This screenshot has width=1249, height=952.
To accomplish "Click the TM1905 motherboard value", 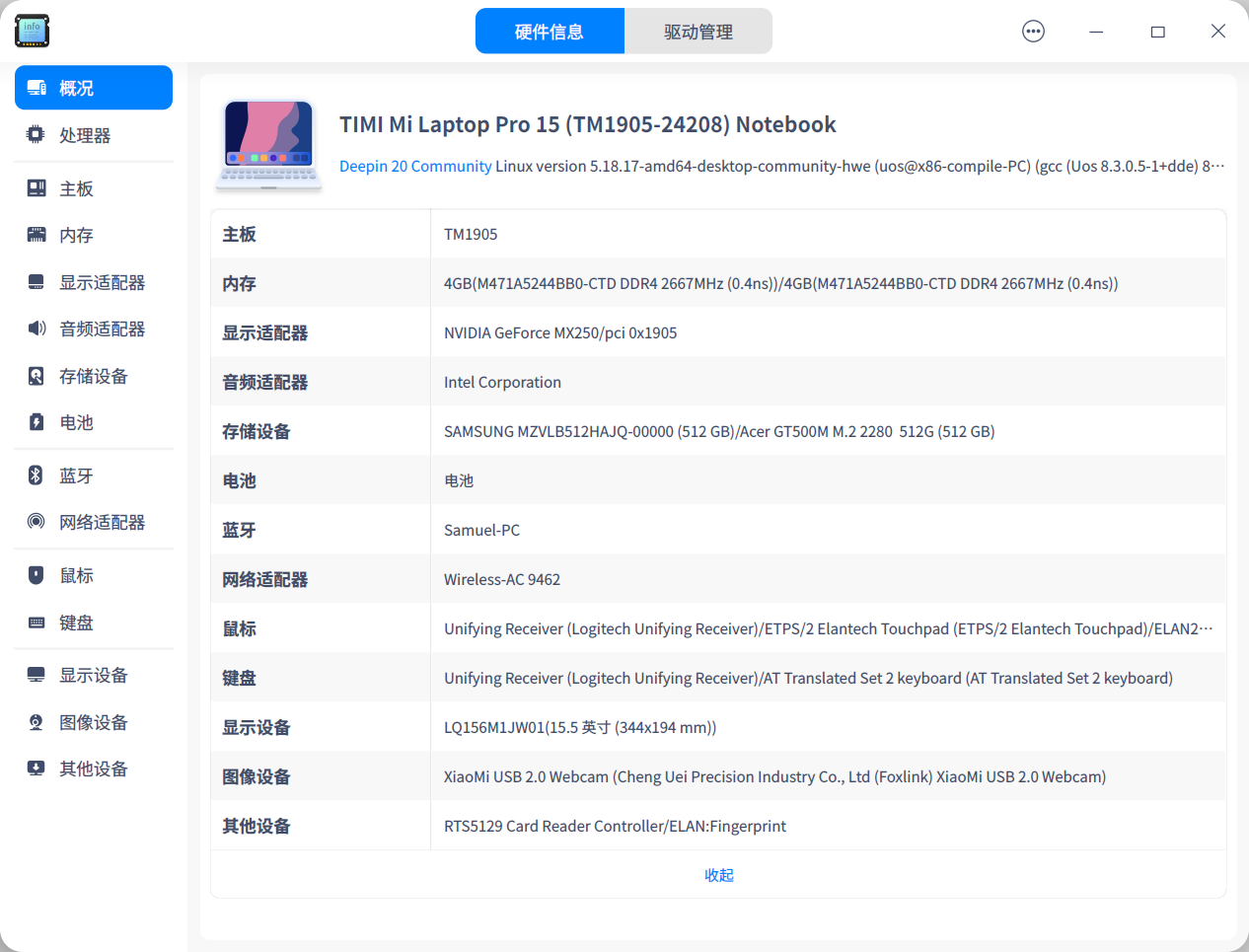I will [x=471, y=234].
